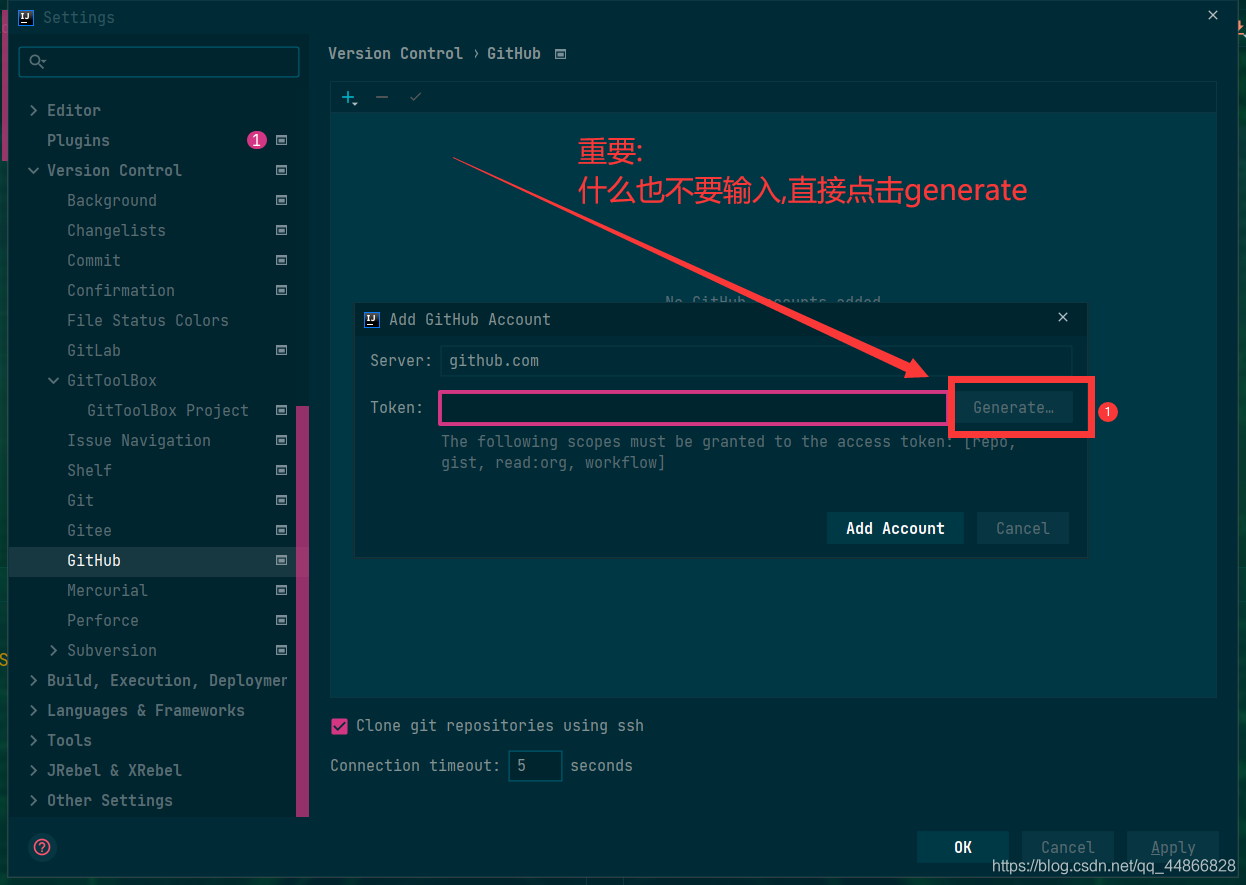The image size is (1246, 885).
Task: Expand the Subversion node
Action: (x=54, y=650)
